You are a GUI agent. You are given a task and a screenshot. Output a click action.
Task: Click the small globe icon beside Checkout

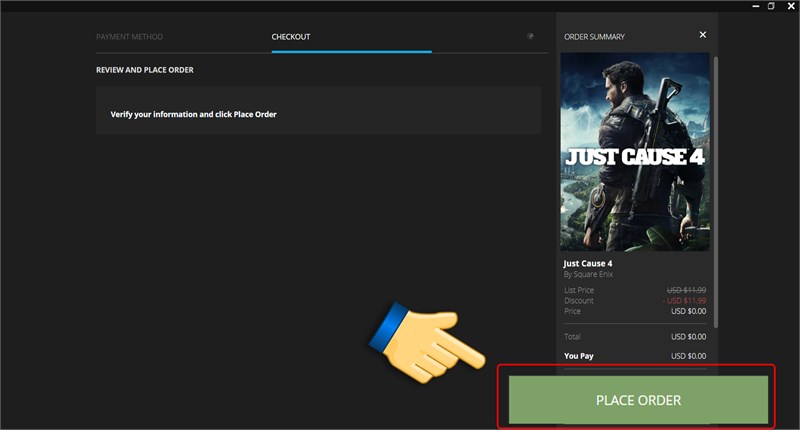coord(530,36)
